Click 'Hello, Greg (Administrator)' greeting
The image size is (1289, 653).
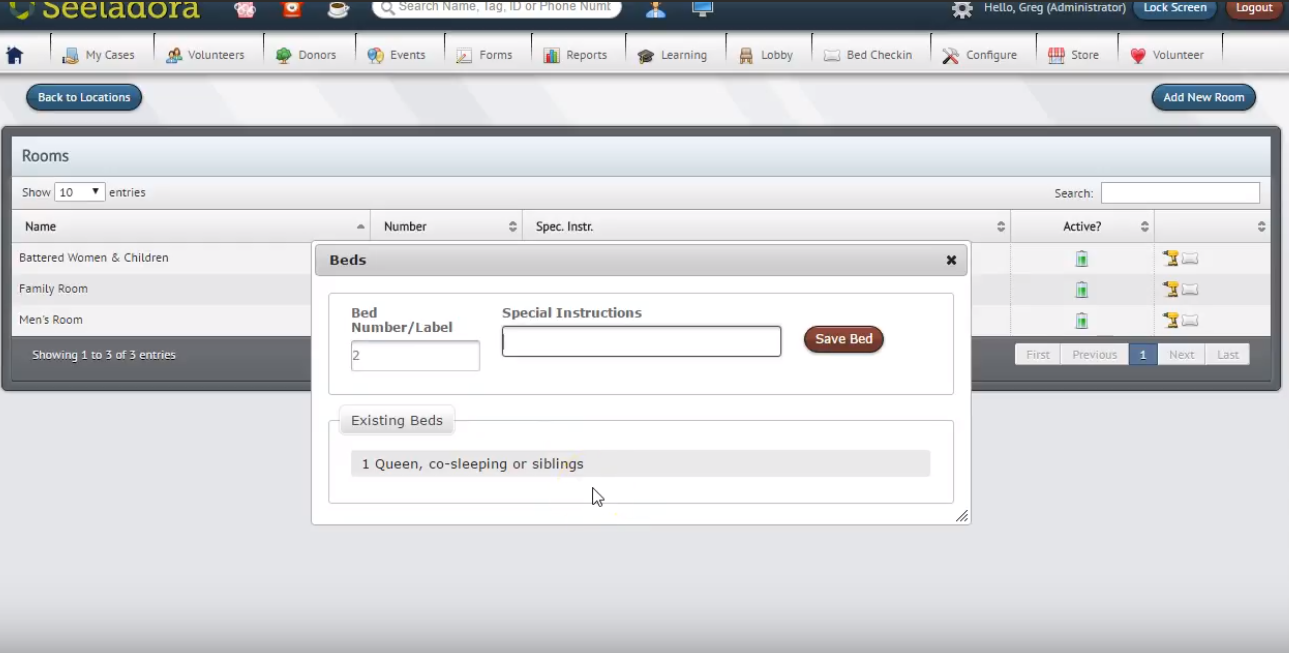(x=1055, y=8)
